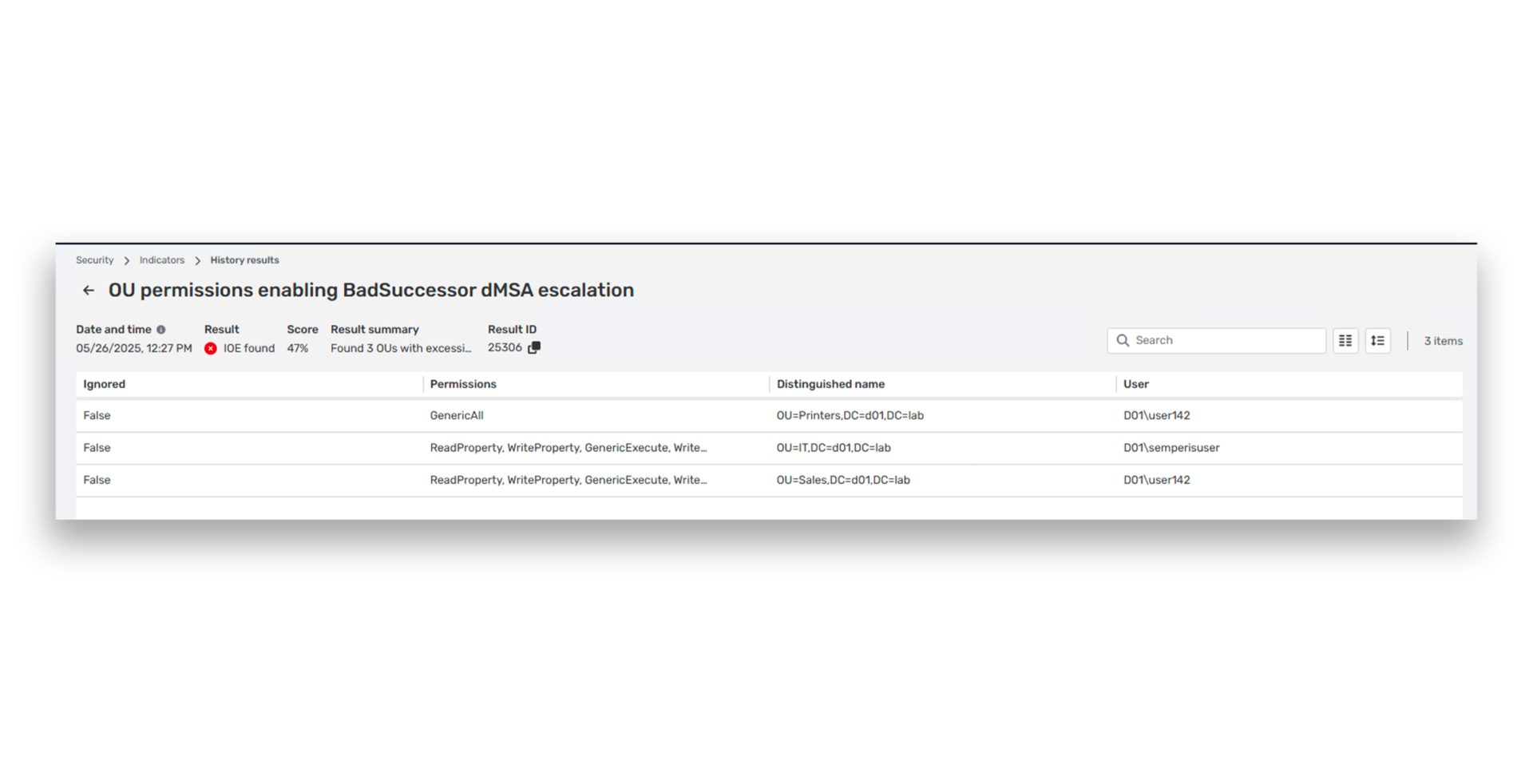Click the Date and time info icon
The width and height of the screenshot is (1533, 784).
161,329
